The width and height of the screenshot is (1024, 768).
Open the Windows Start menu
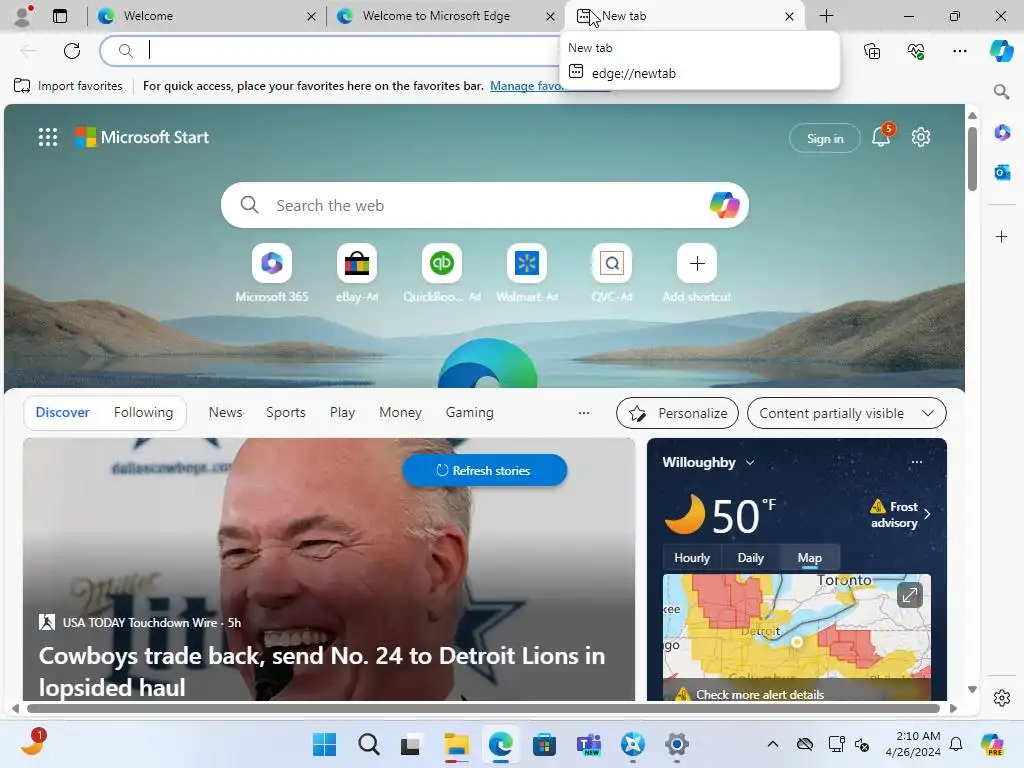[x=324, y=744]
